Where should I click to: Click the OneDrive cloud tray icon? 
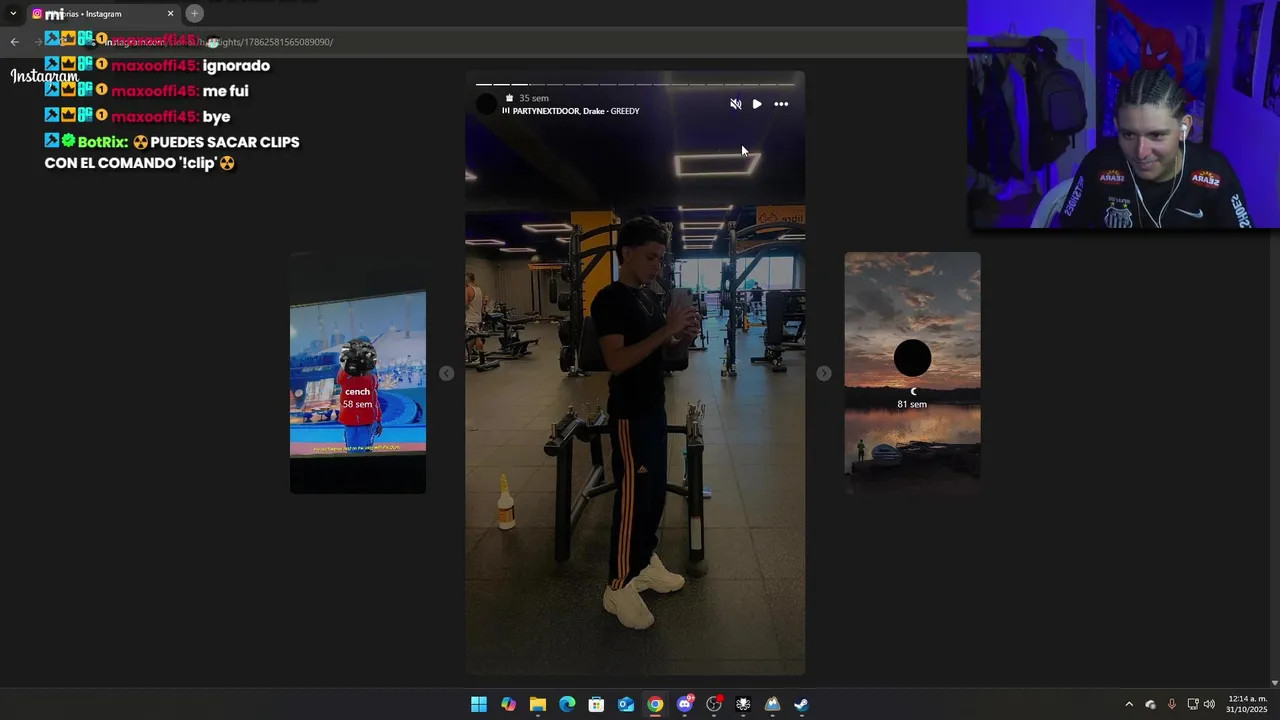point(1150,704)
